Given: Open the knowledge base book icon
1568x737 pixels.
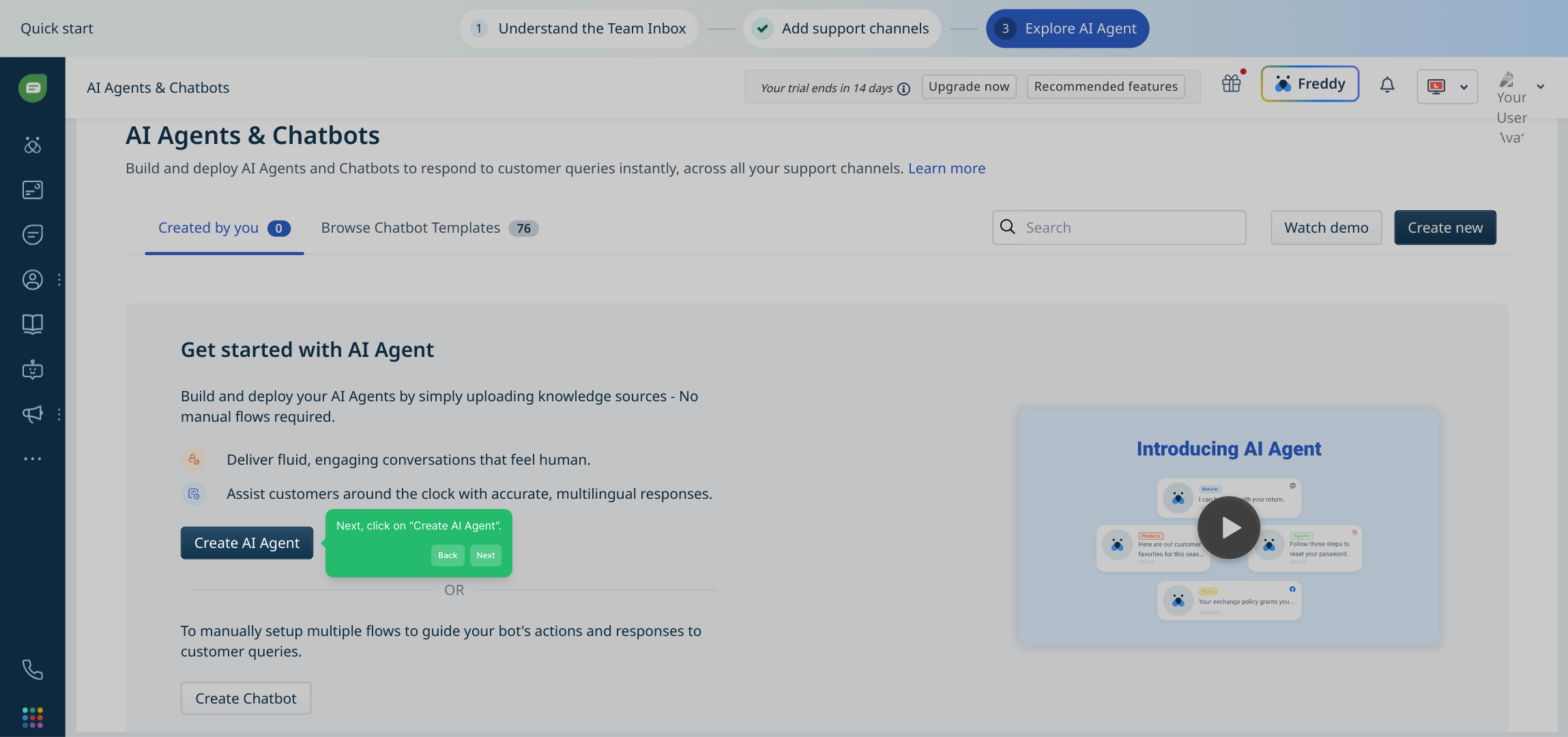Looking at the screenshot, I should point(32,324).
